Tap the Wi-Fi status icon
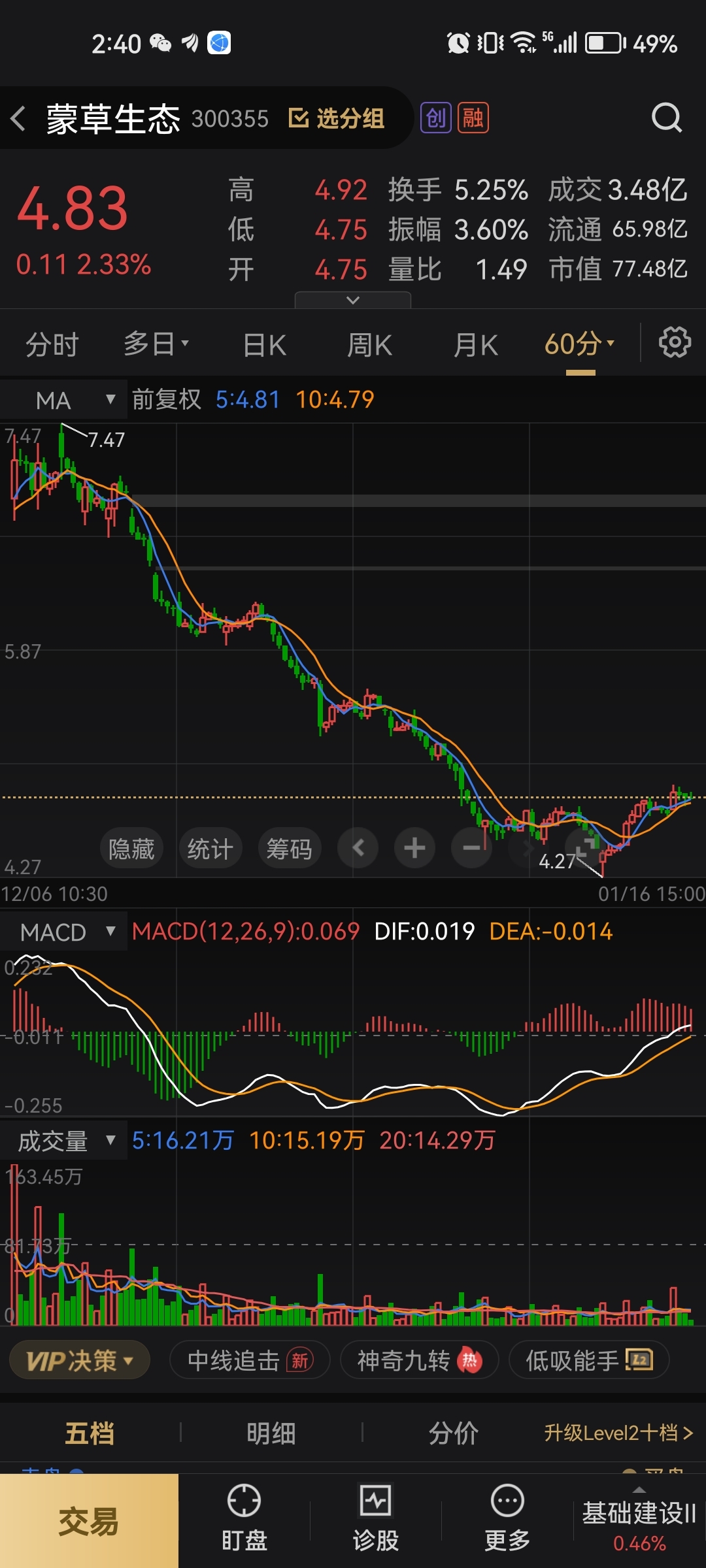Image resolution: width=706 pixels, height=1568 pixels. (x=524, y=42)
